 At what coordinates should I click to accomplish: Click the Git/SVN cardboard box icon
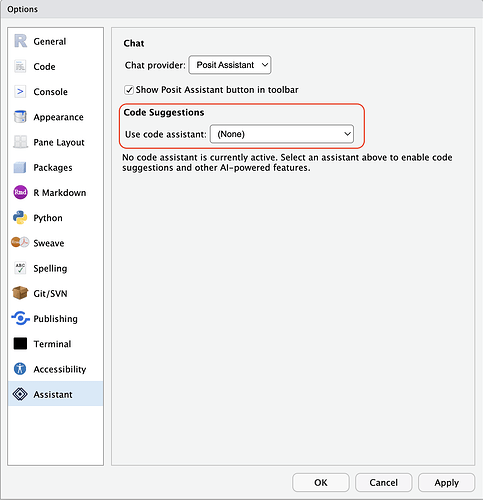click(20, 293)
